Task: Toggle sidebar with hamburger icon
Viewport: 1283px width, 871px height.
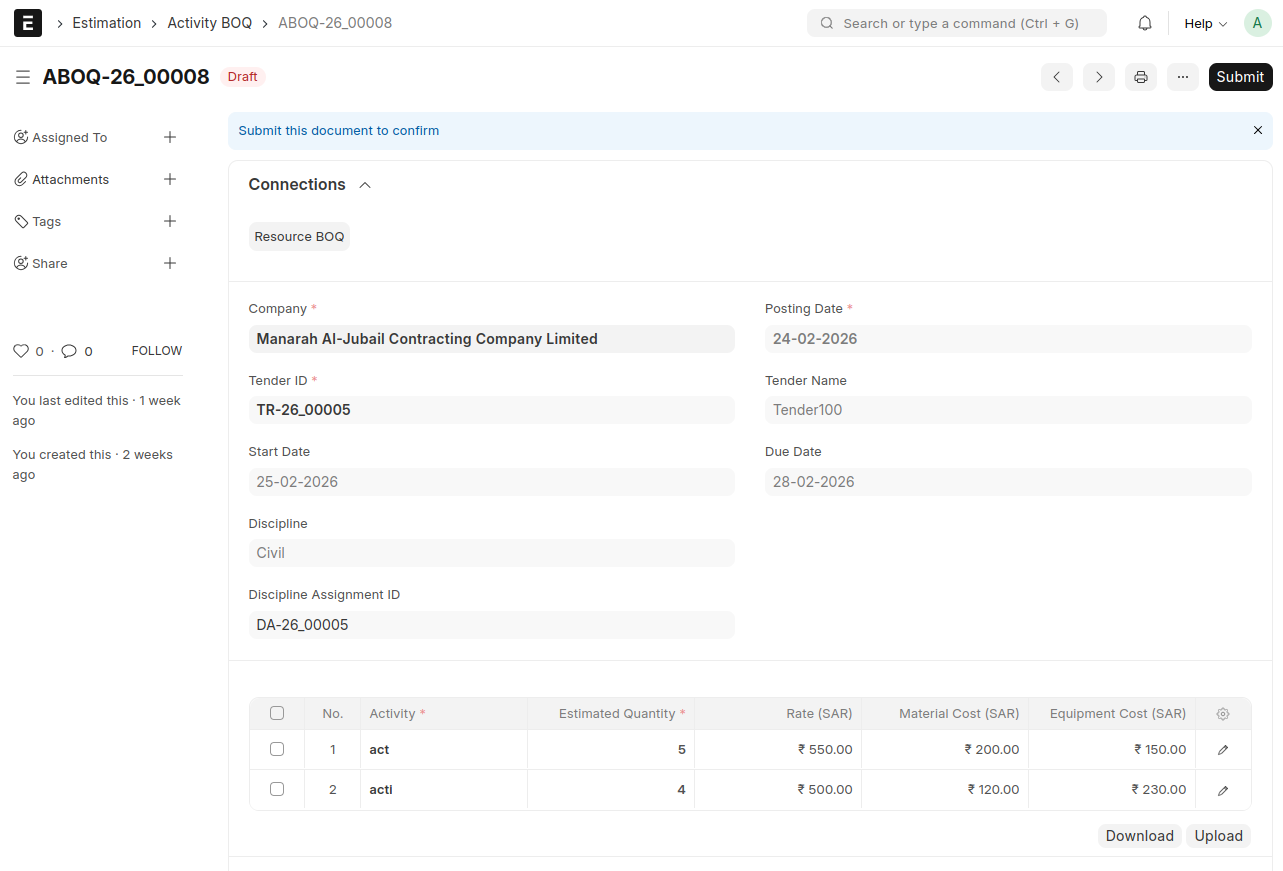Action: pos(23,77)
